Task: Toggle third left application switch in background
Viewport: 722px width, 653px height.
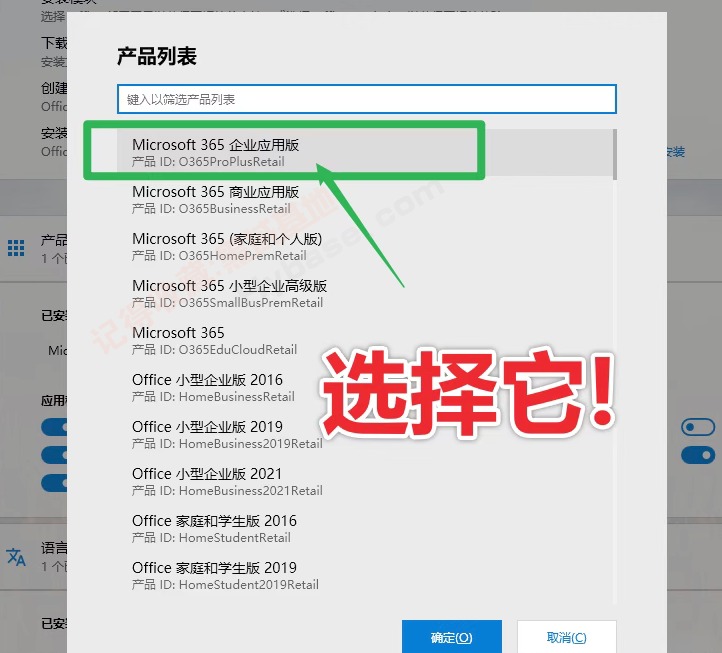Action: (54, 484)
